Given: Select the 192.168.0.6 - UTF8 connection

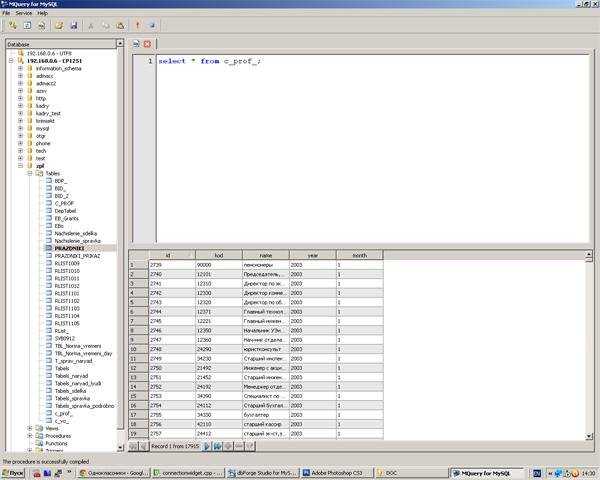Looking at the screenshot, I should 49,53.
